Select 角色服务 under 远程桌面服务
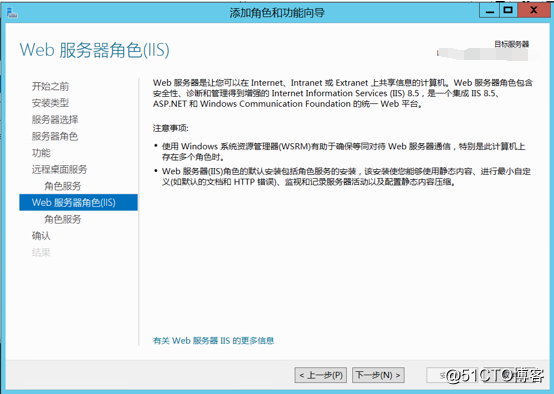The image size is (554, 394). [x=63, y=186]
